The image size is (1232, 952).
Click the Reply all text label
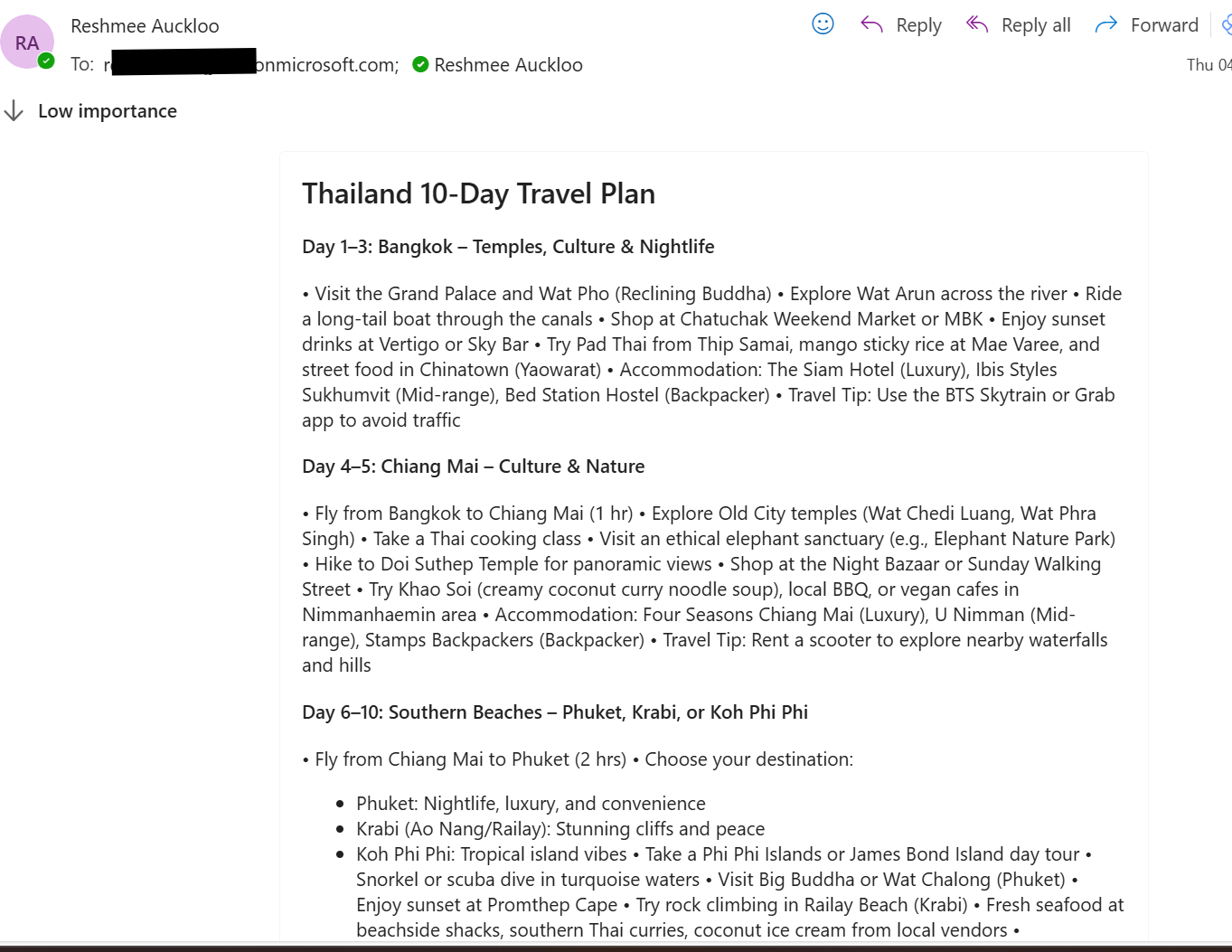(x=1036, y=24)
